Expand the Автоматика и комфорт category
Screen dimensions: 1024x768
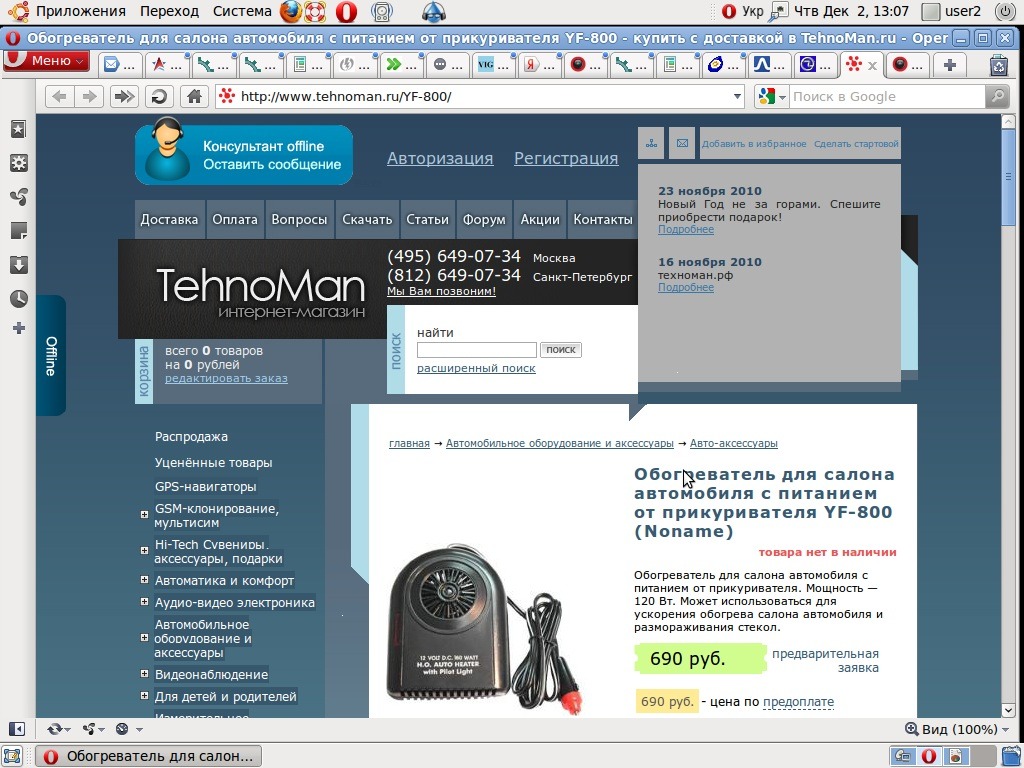click(144, 580)
